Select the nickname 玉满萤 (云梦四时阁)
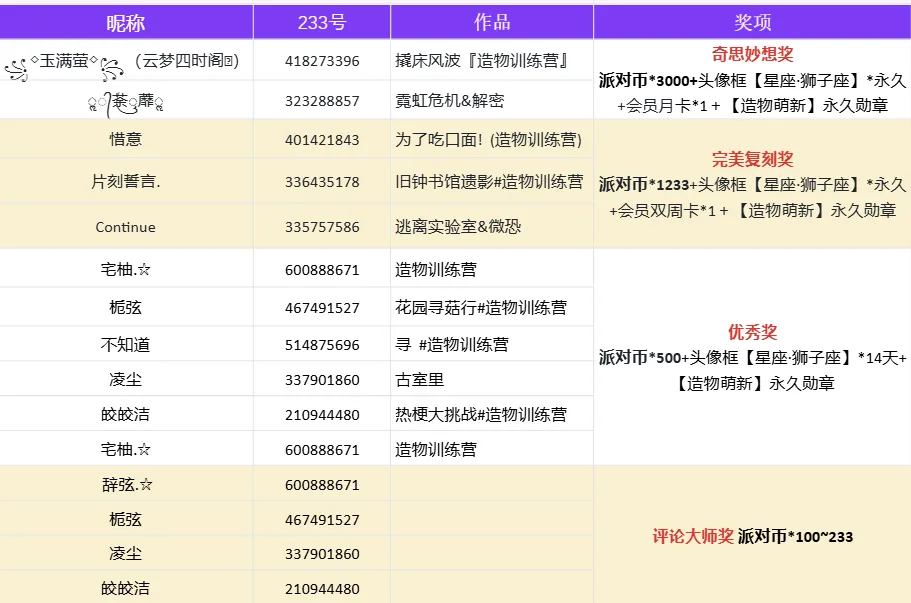Viewport: 911px width, 603px height. [122, 64]
